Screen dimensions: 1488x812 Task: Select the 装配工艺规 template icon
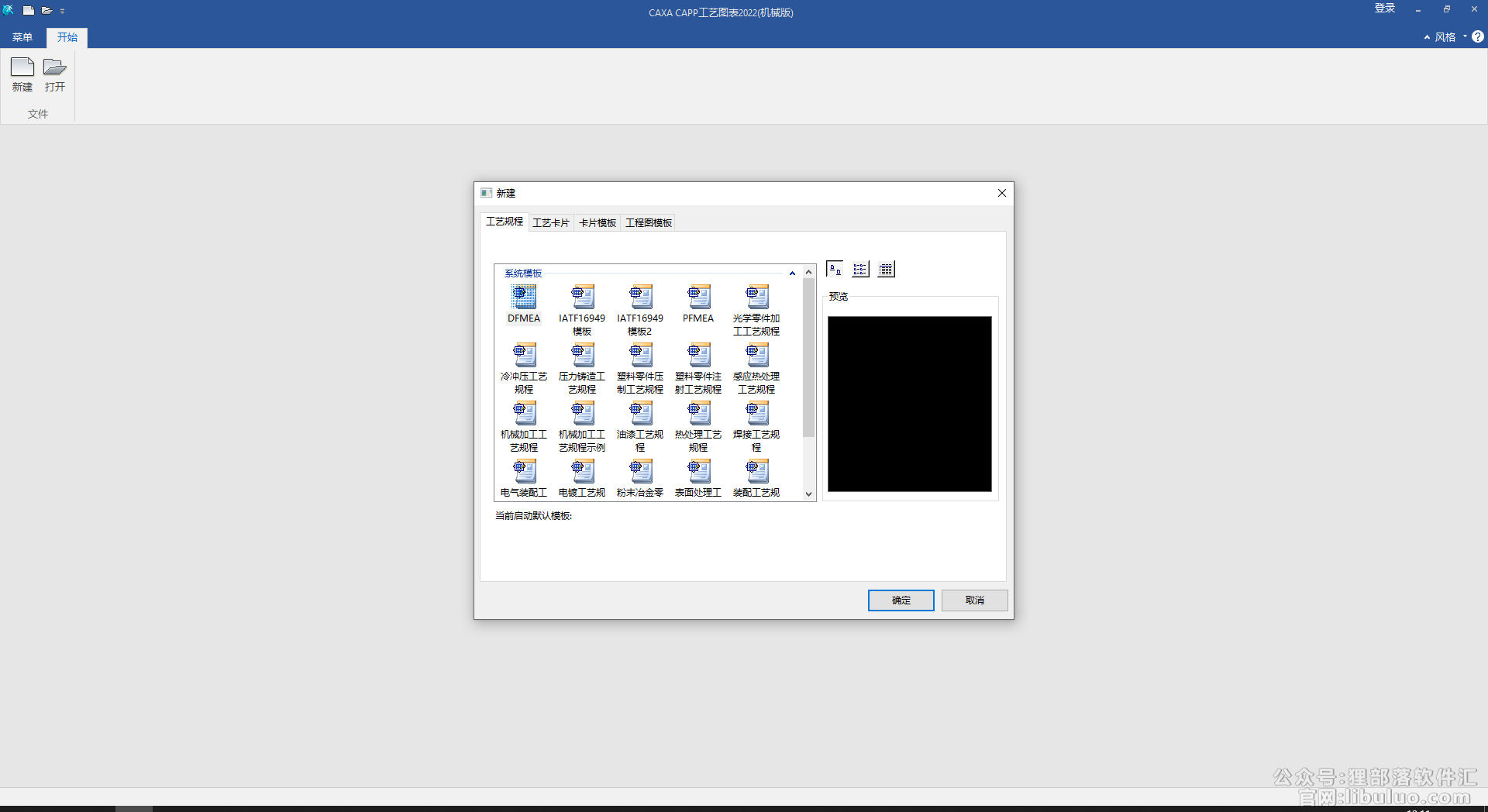pyautogui.click(x=756, y=471)
